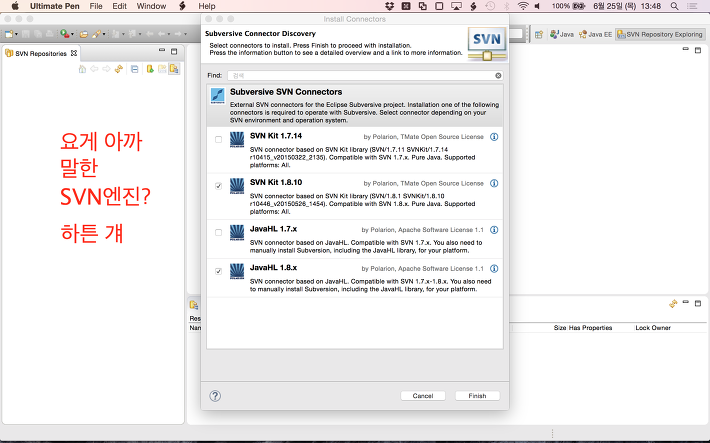Image resolution: width=710 pixels, height=443 pixels.
Task: Open the Notification Center icon
Action: pos(692,6)
